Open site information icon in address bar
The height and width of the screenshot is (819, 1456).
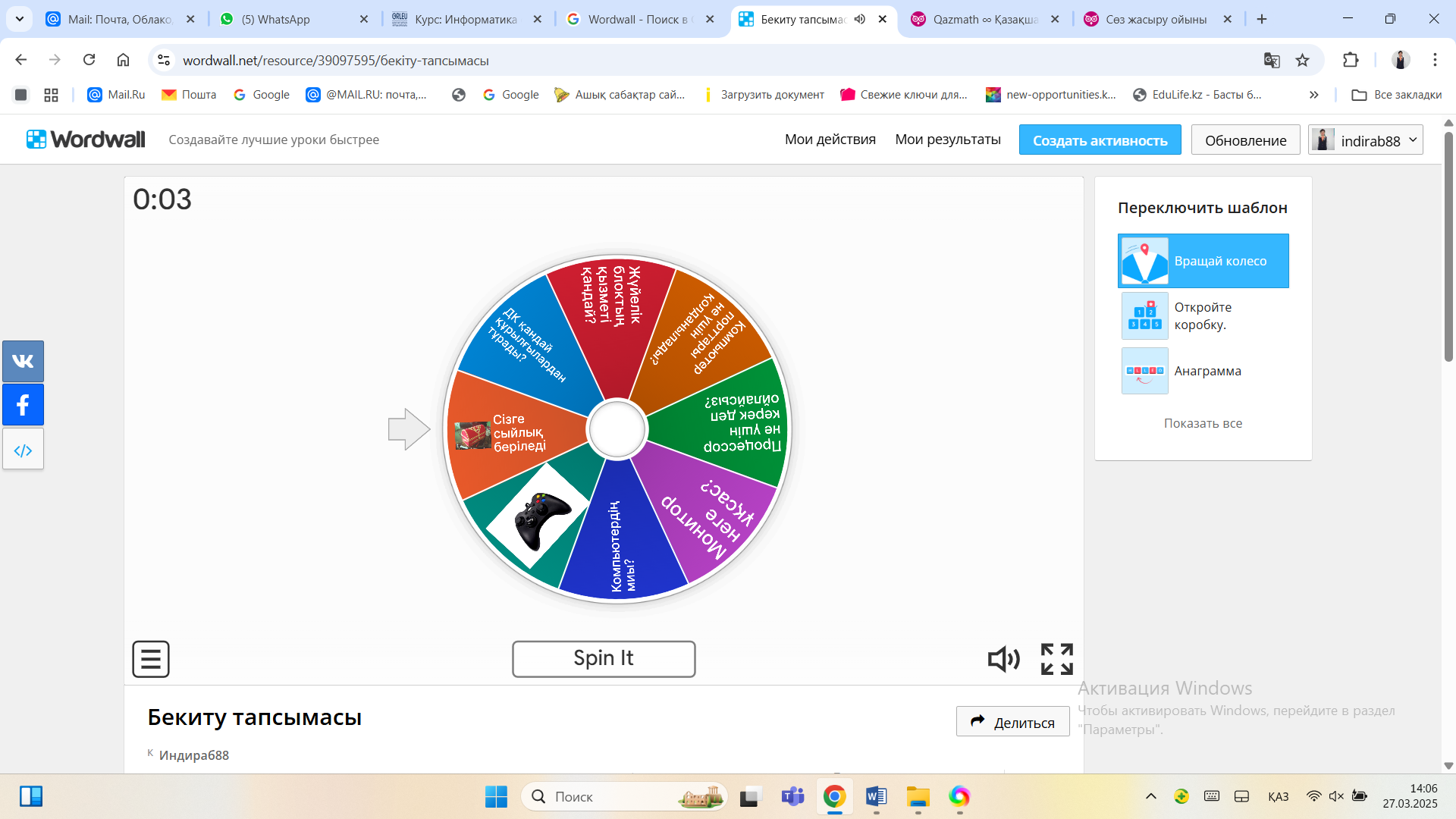coord(164,60)
